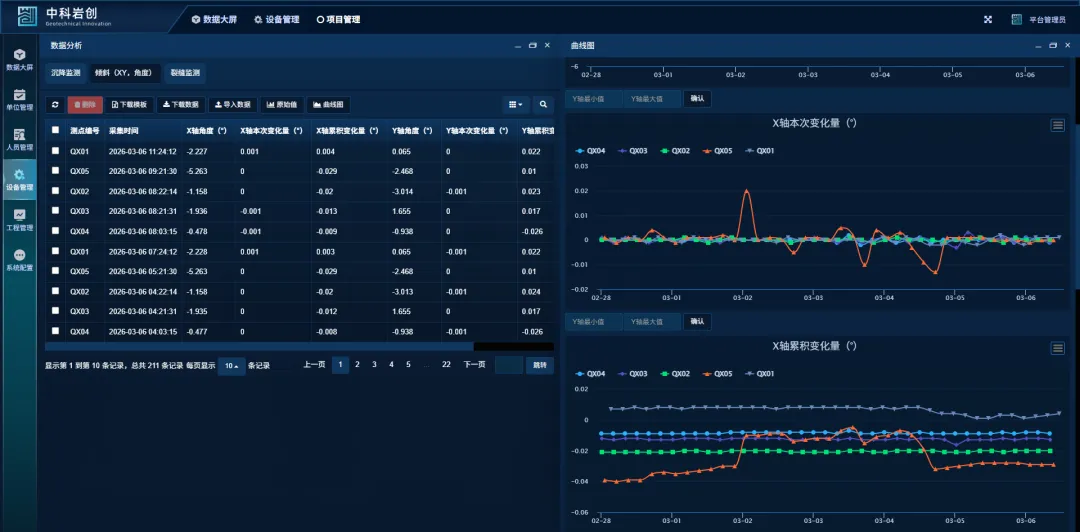Click the fullscreen icon in the top bar
The height and width of the screenshot is (532, 1080).
[x=988, y=19]
